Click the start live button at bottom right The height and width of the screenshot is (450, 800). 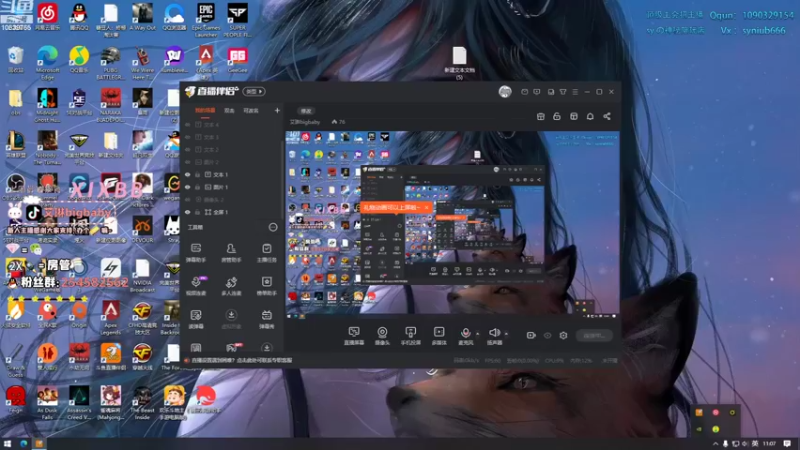(x=594, y=335)
